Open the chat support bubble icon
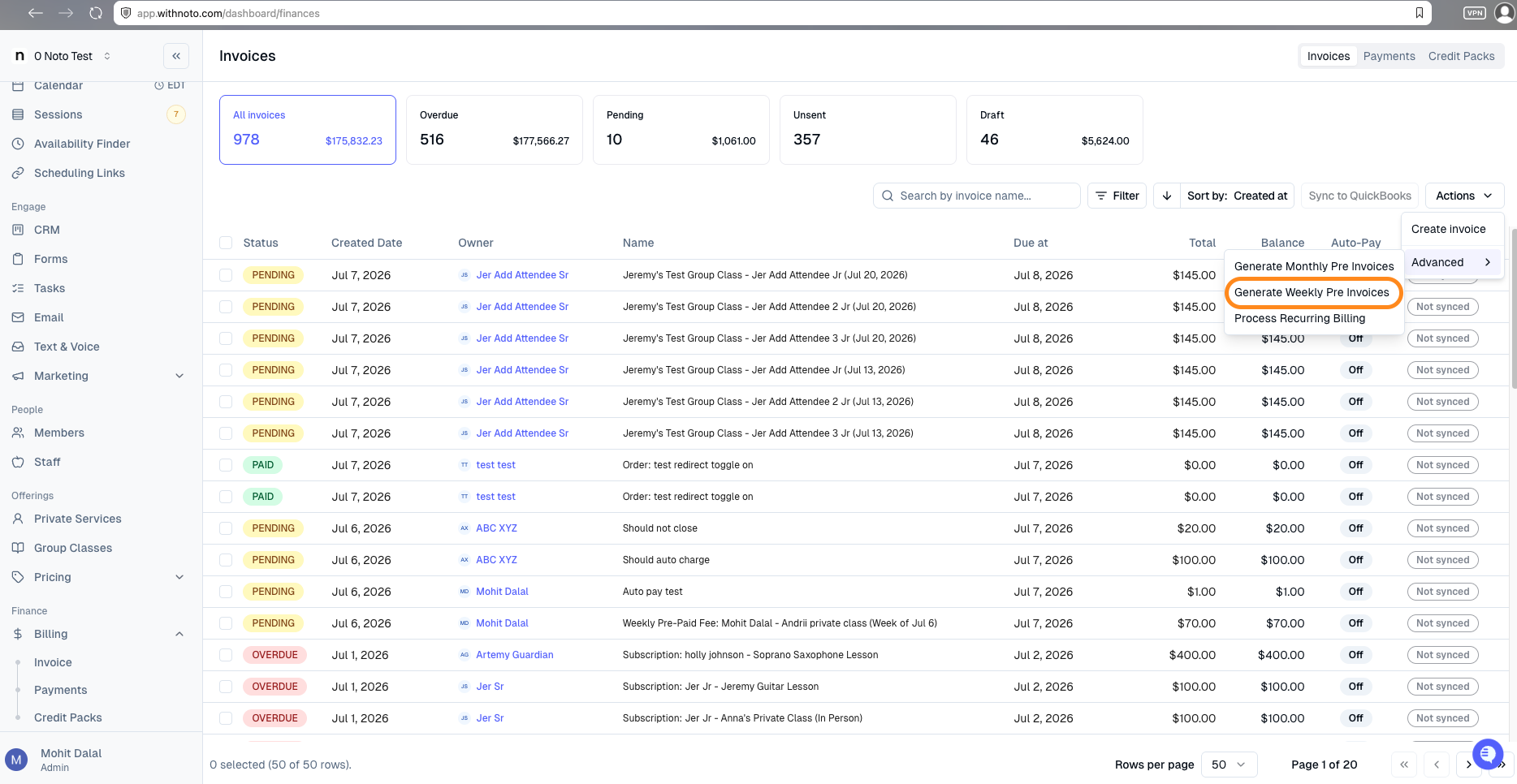 (1487, 754)
